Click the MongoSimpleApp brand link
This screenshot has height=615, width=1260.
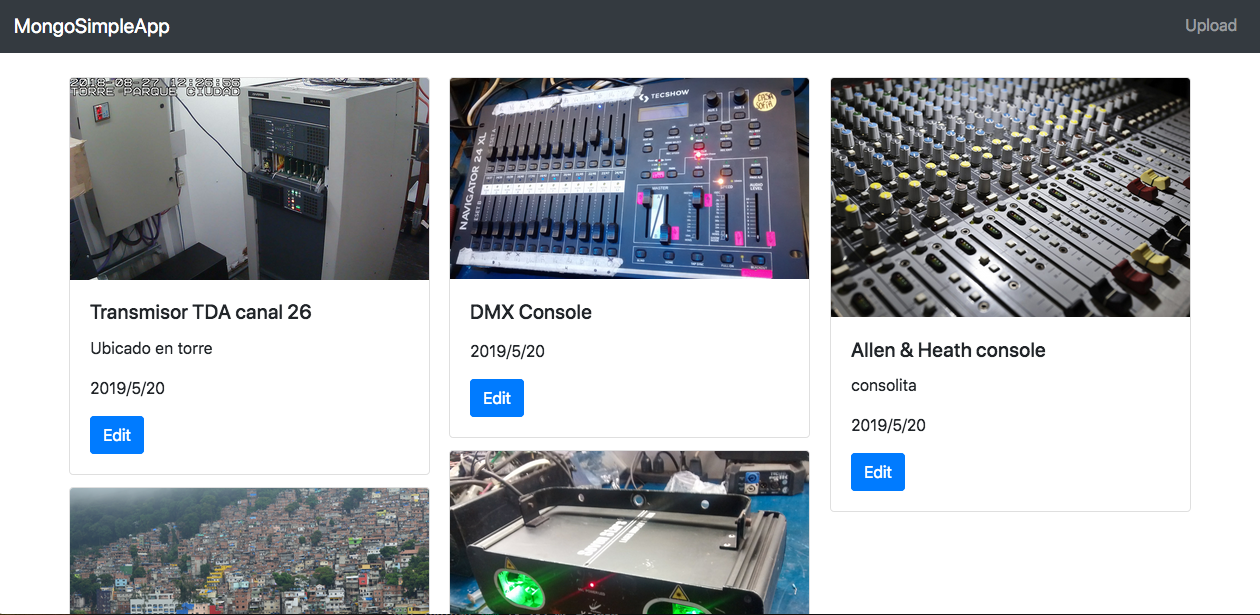92,26
